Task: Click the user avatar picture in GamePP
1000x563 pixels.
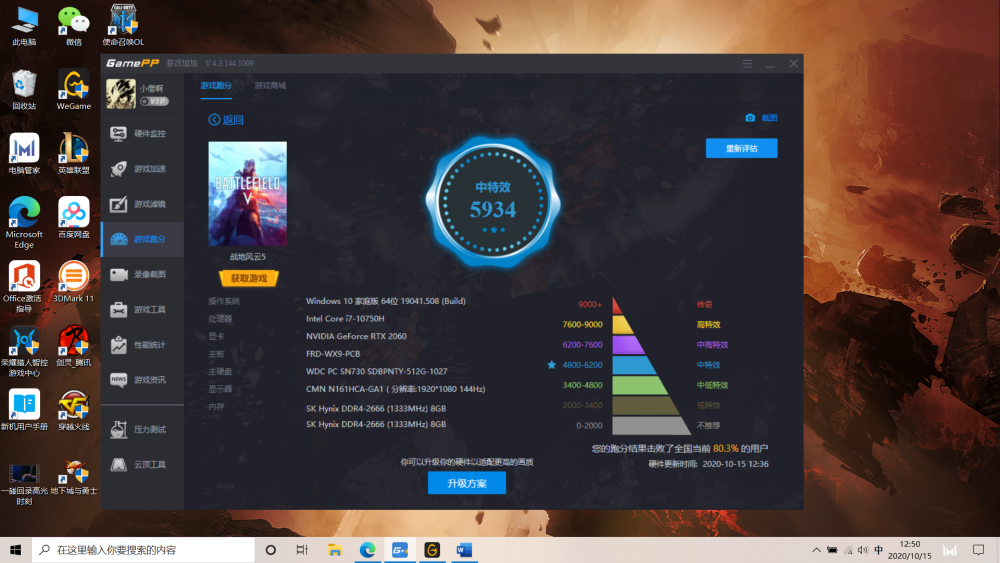Action: tap(121, 93)
